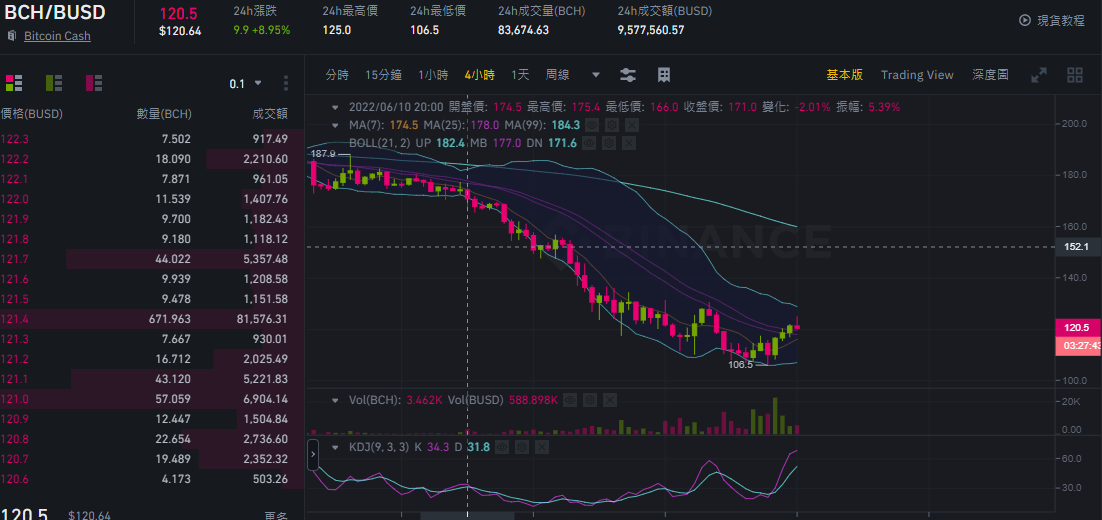Click the chart grid layout icon

pyautogui.click(x=663, y=74)
